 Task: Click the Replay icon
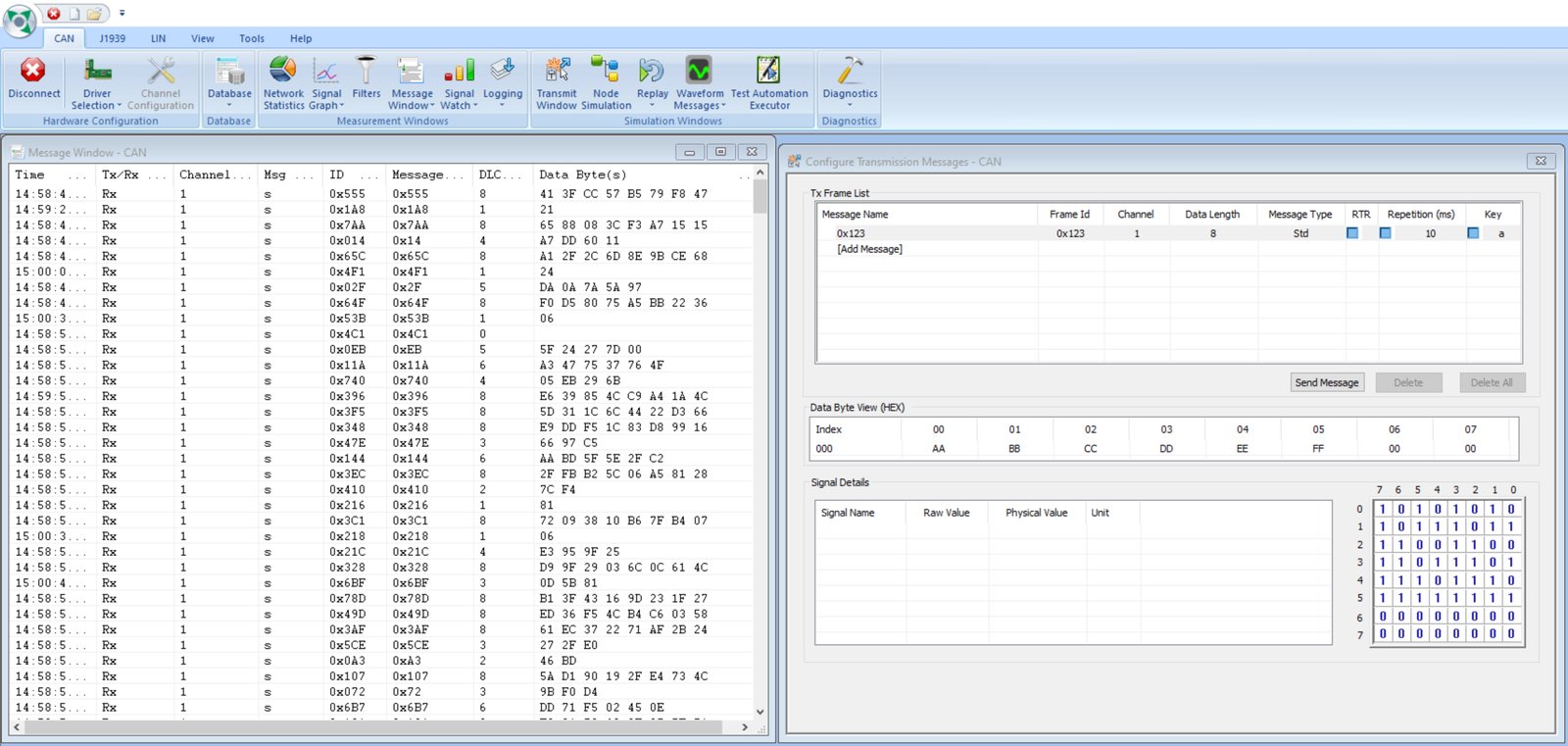652,71
